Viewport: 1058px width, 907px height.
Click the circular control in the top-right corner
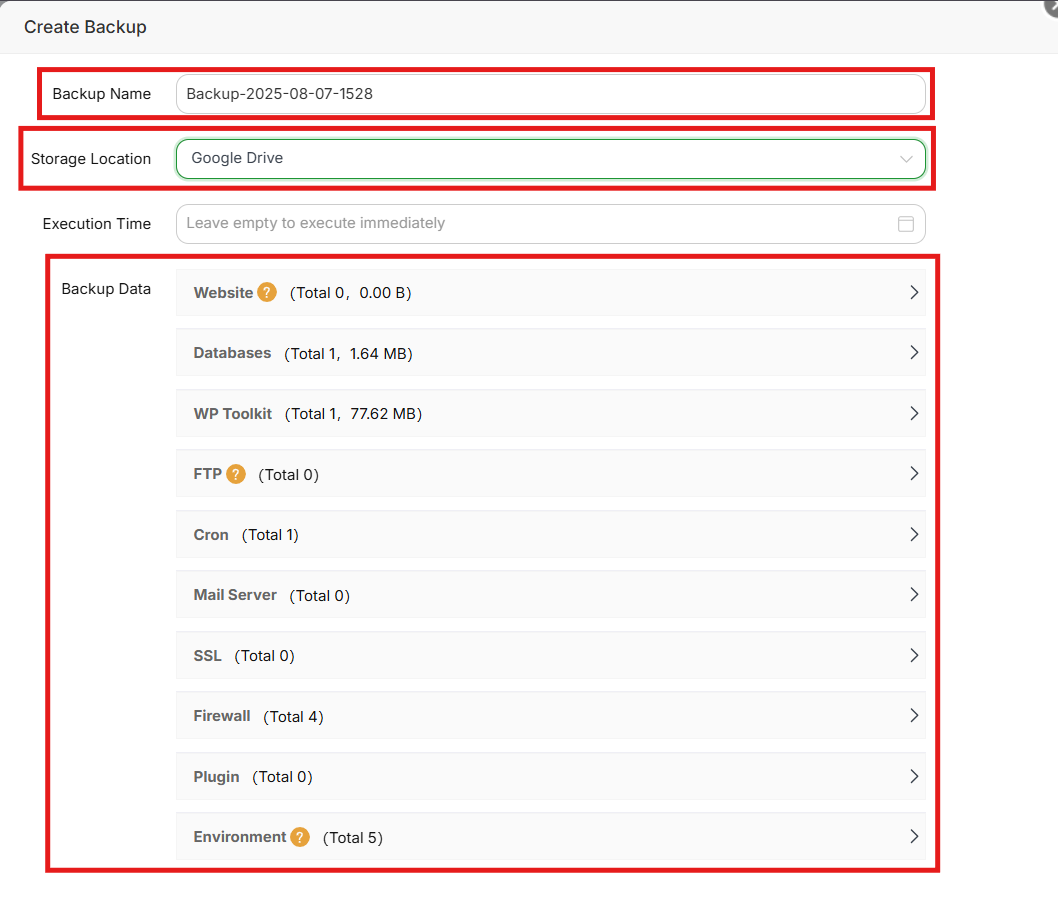pyautogui.click(x=1052, y=6)
